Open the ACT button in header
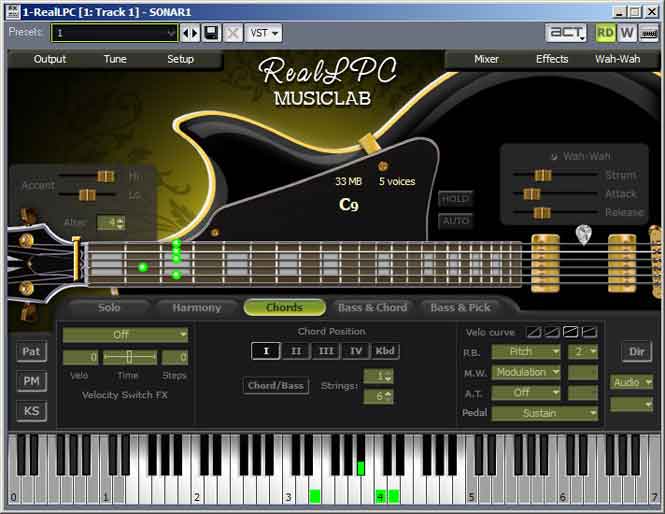This screenshot has width=665, height=514. click(567, 33)
